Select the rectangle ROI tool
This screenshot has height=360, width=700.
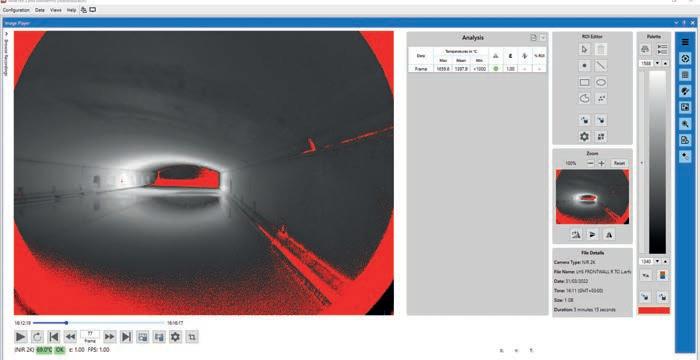point(584,82)
